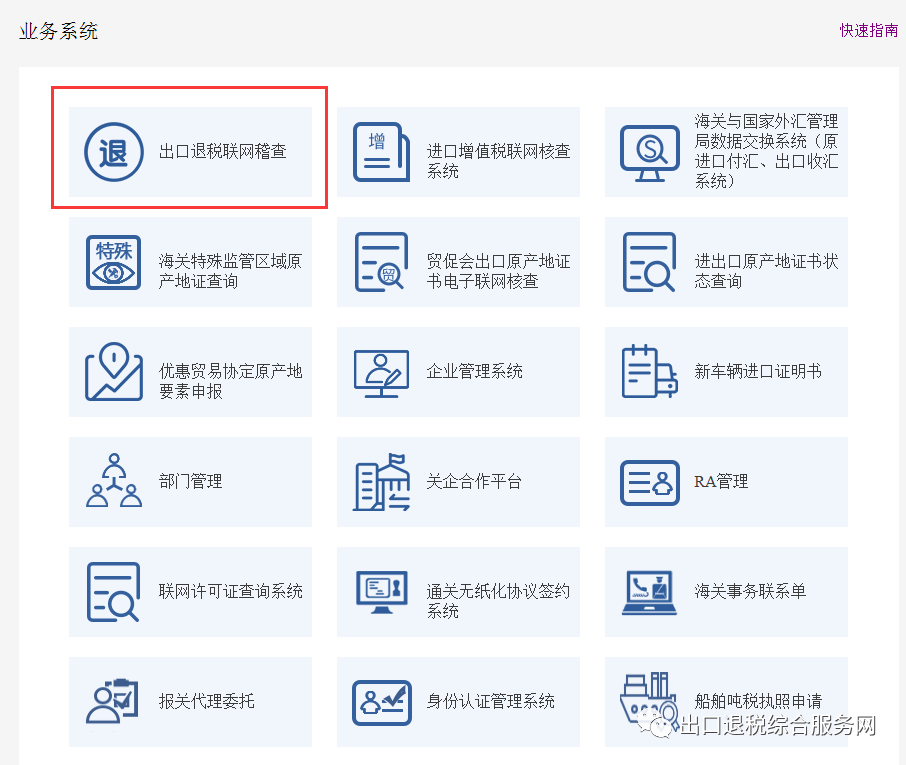The image size is (906, 765).
Task: Click the 企业管理系统 monitor icon
Action: (381, 372)
